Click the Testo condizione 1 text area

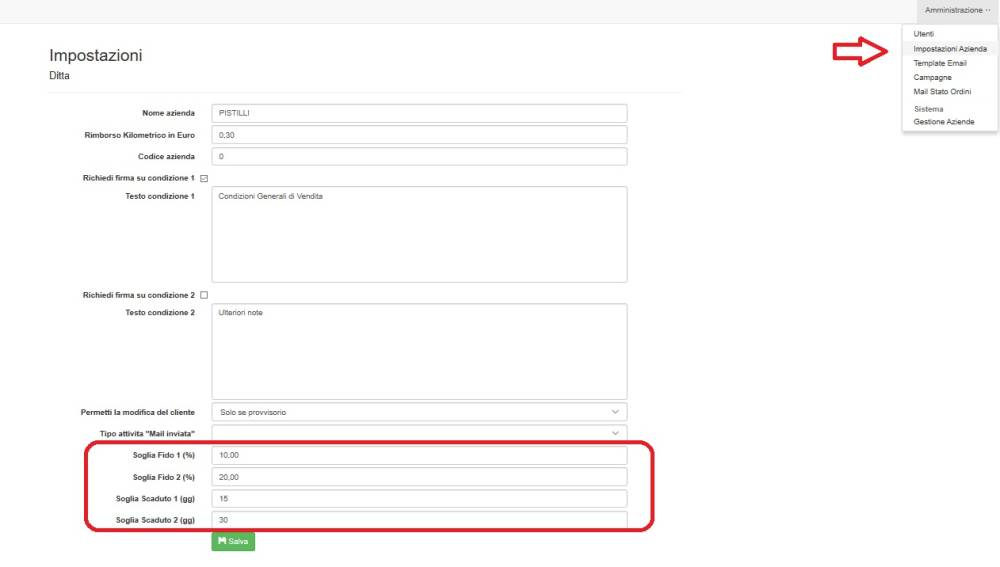419,234
